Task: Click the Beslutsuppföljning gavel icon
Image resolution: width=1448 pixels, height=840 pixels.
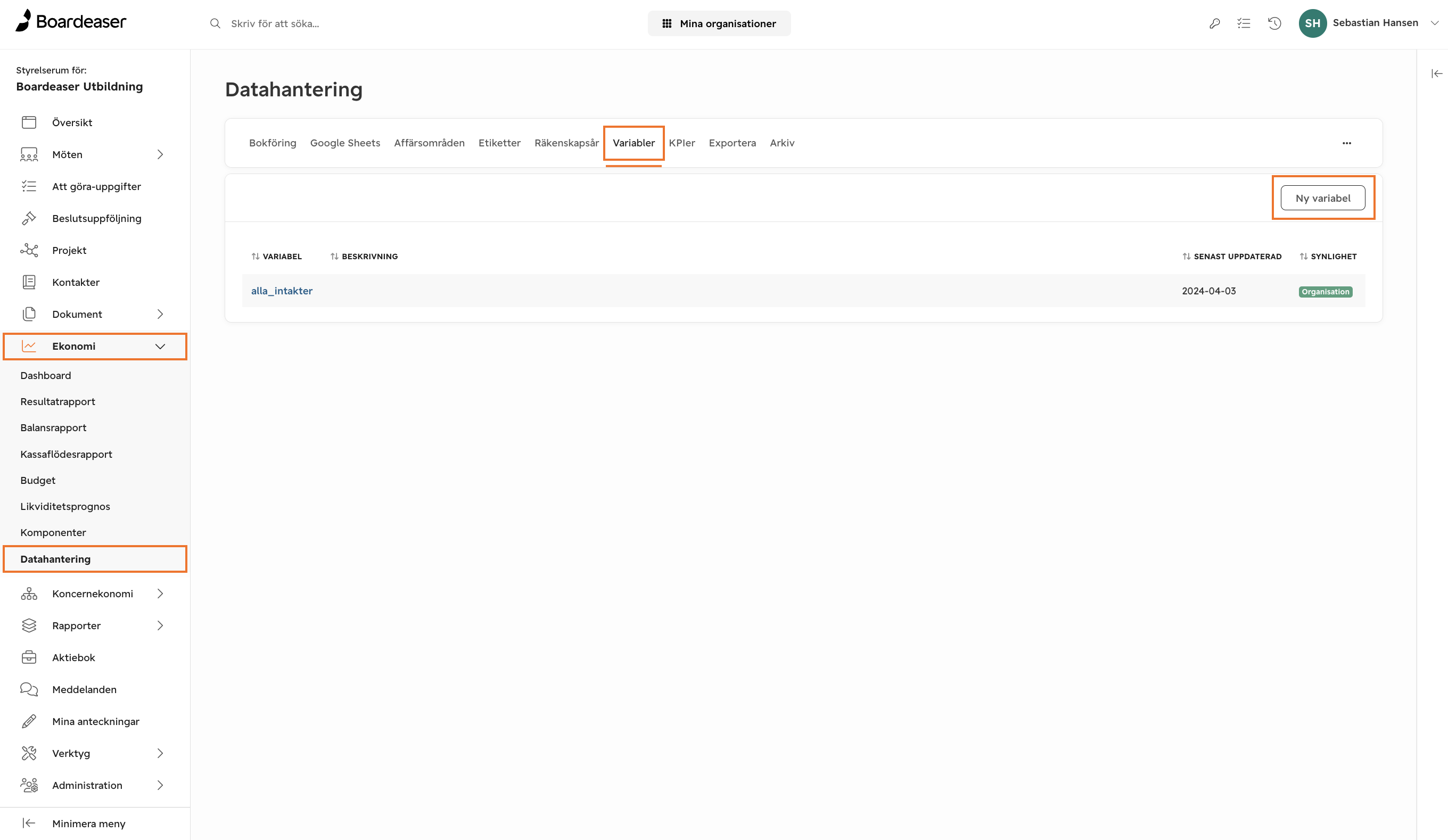Action: [x=29, y=218]
